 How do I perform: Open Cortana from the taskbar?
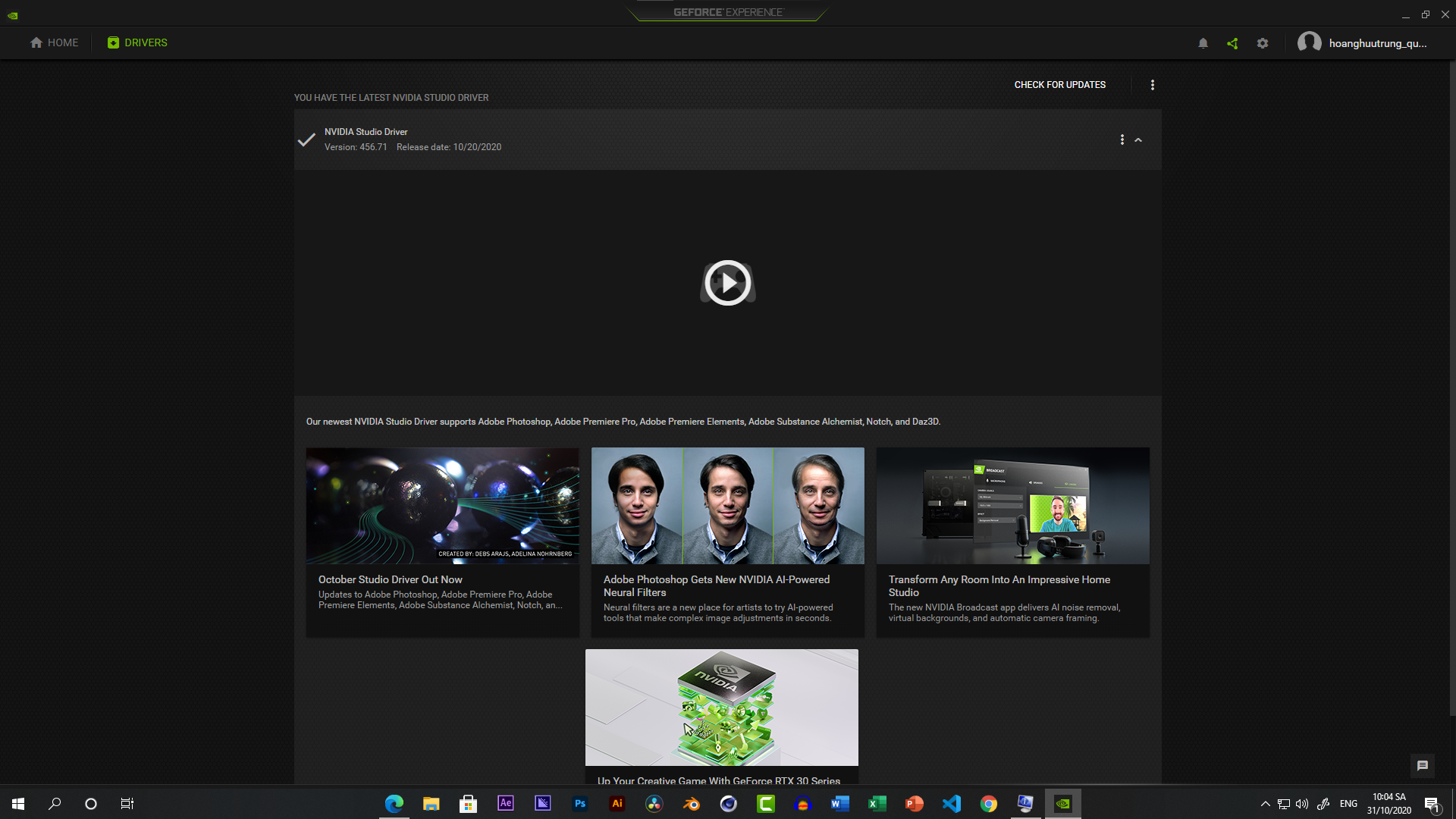click(91, 804)
